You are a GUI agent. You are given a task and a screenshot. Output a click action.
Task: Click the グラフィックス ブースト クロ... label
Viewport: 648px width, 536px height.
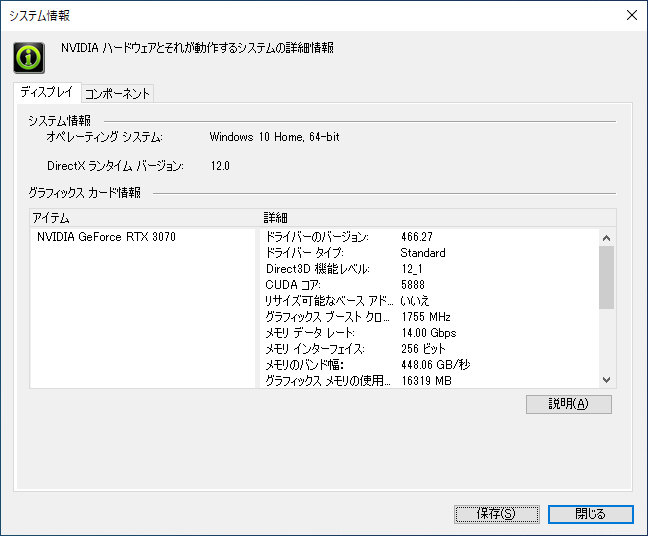(327, 317)
